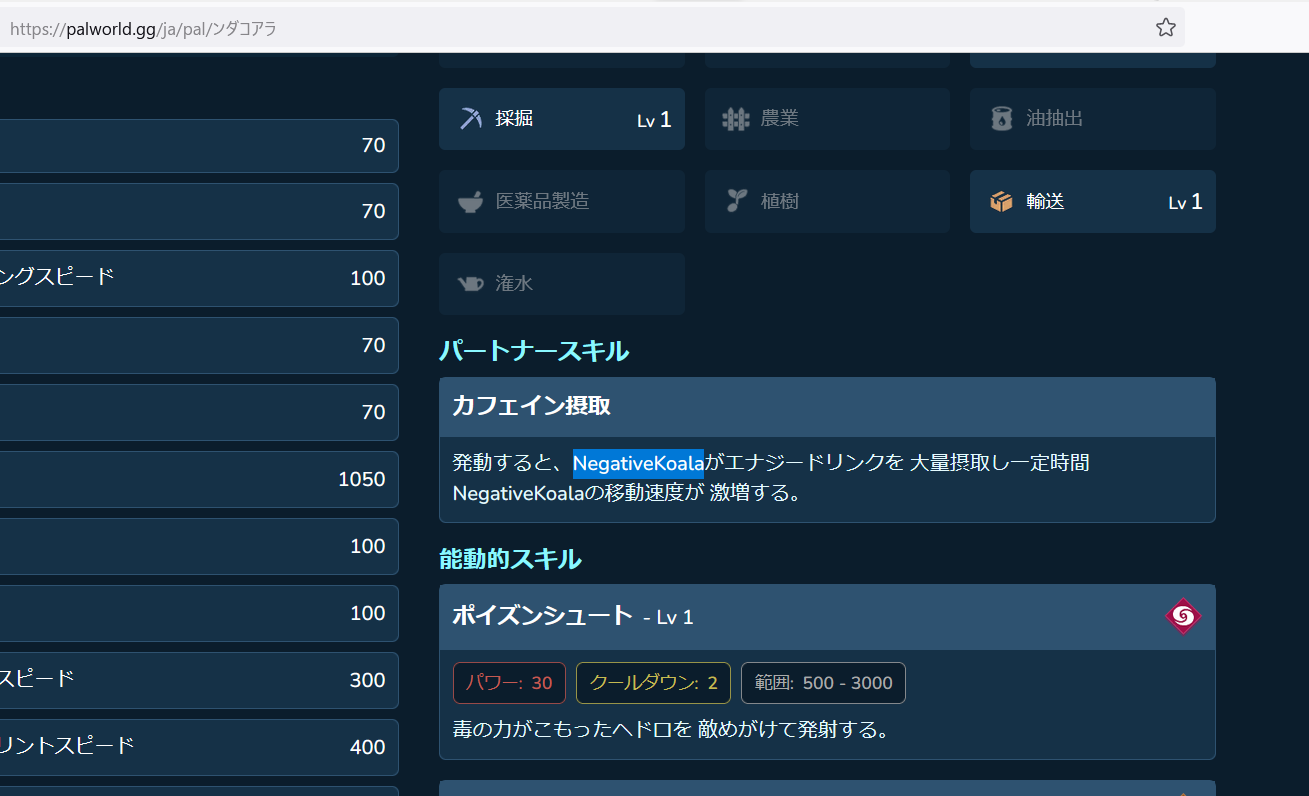Click the watering can icon

470,284
